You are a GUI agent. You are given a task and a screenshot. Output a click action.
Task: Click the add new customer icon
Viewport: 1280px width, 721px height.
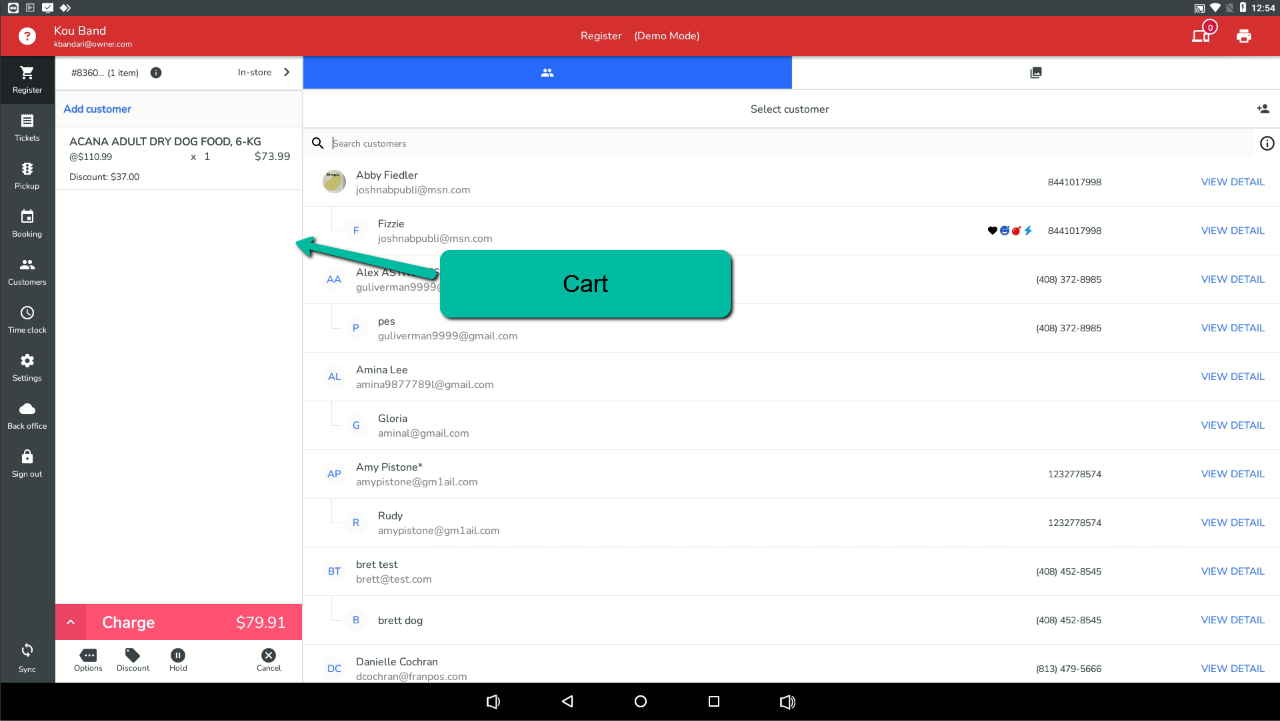(x=1263, y=109)
